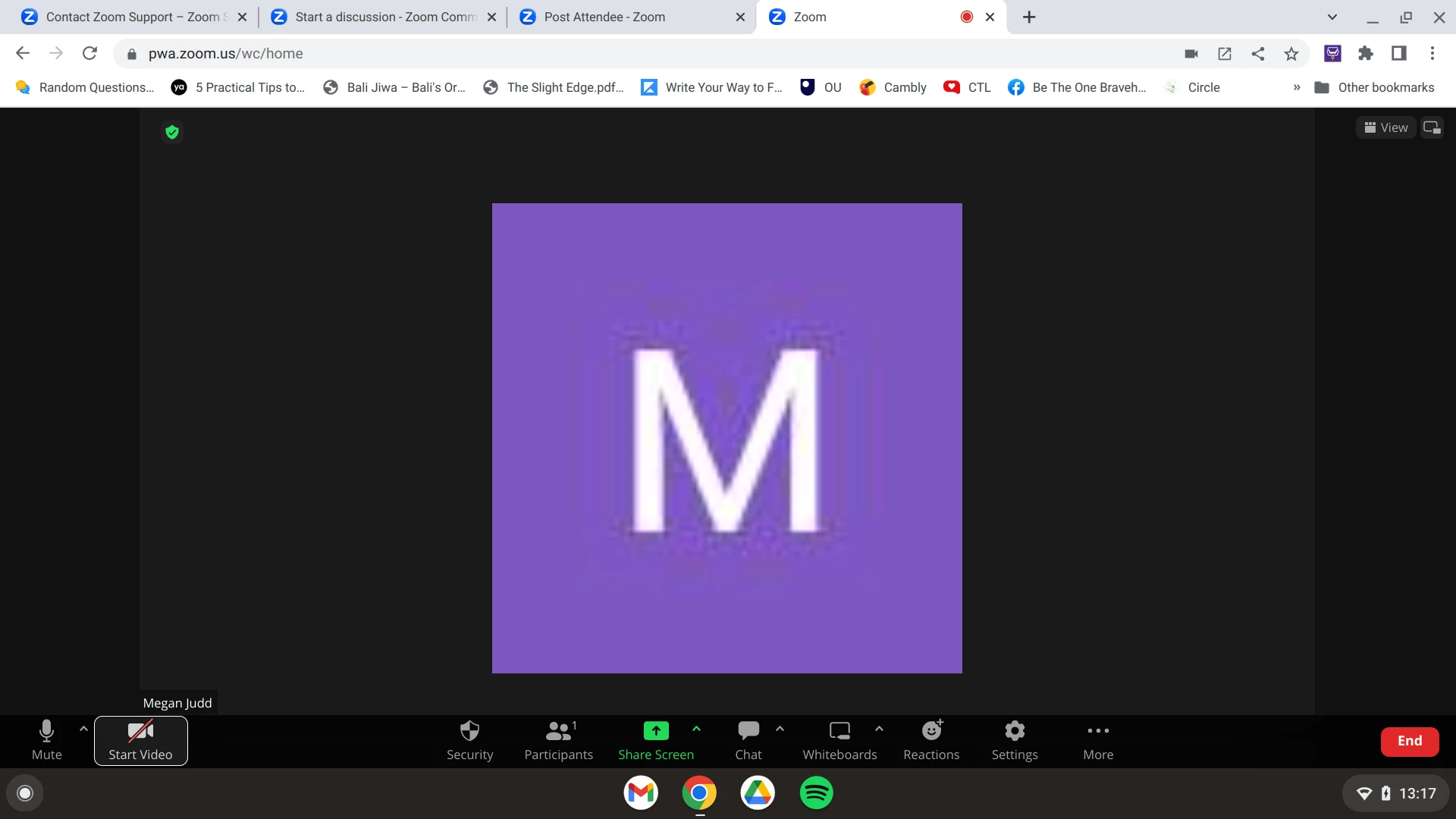This screenshot has width=1456, height=819.
Task: Expand the Share Screen options caret
Action: pyautogui.click(x=696, y=729)
